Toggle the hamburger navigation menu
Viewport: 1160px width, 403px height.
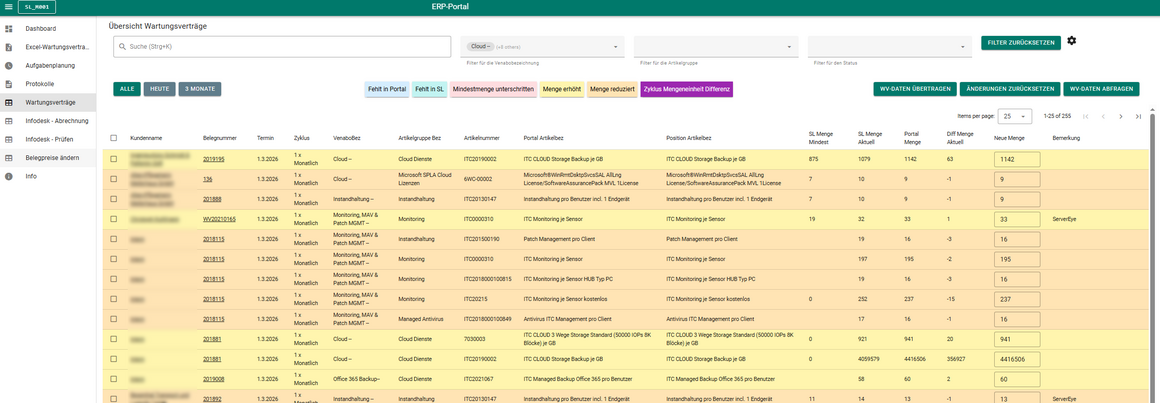9,7
